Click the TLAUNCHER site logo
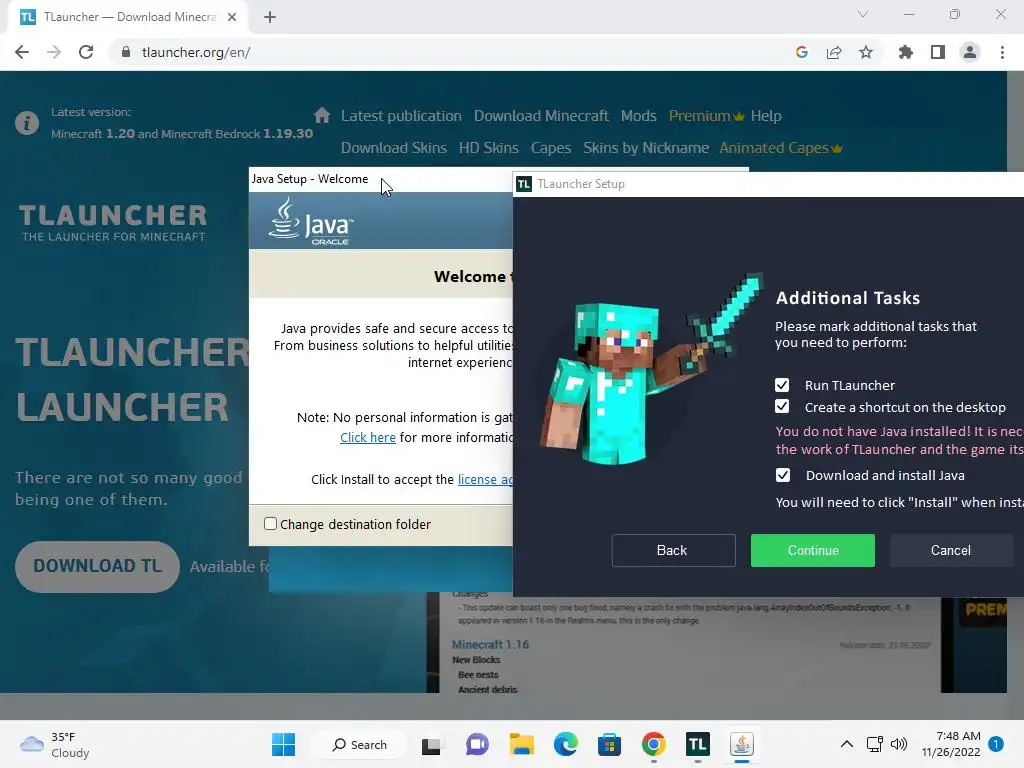Screen dimensions: 1024x768 113,223
